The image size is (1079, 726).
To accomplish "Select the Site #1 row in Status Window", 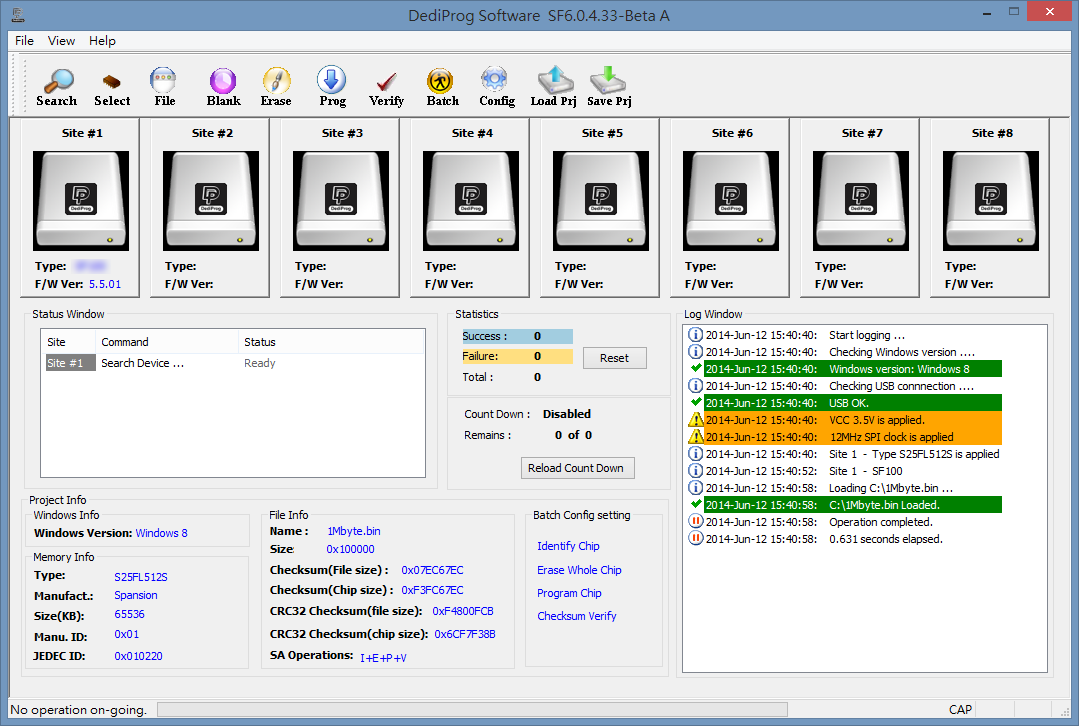I will (68, 363).
